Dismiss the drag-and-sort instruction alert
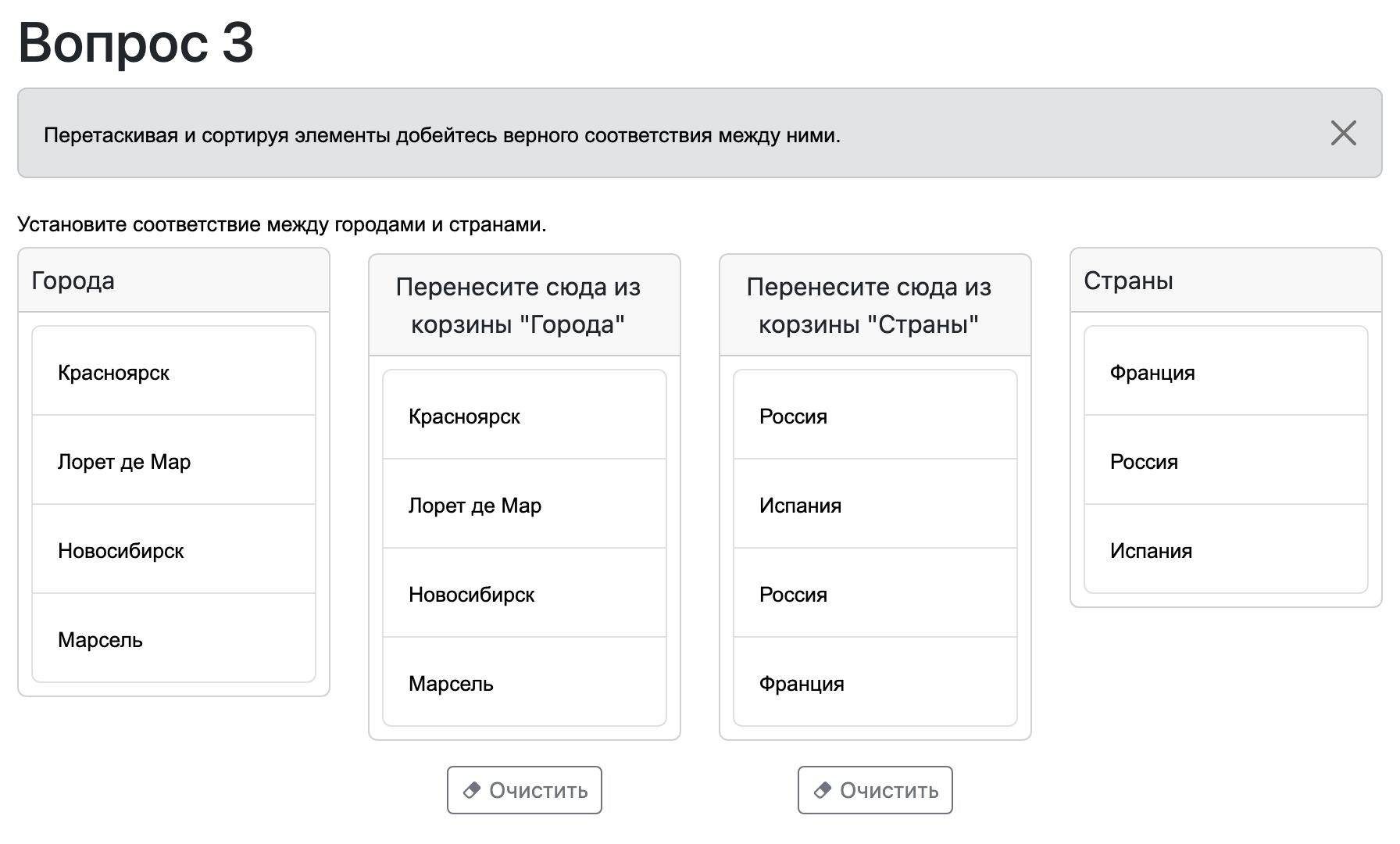This screenshot has height=844, width=1400. pos(1343,134)
